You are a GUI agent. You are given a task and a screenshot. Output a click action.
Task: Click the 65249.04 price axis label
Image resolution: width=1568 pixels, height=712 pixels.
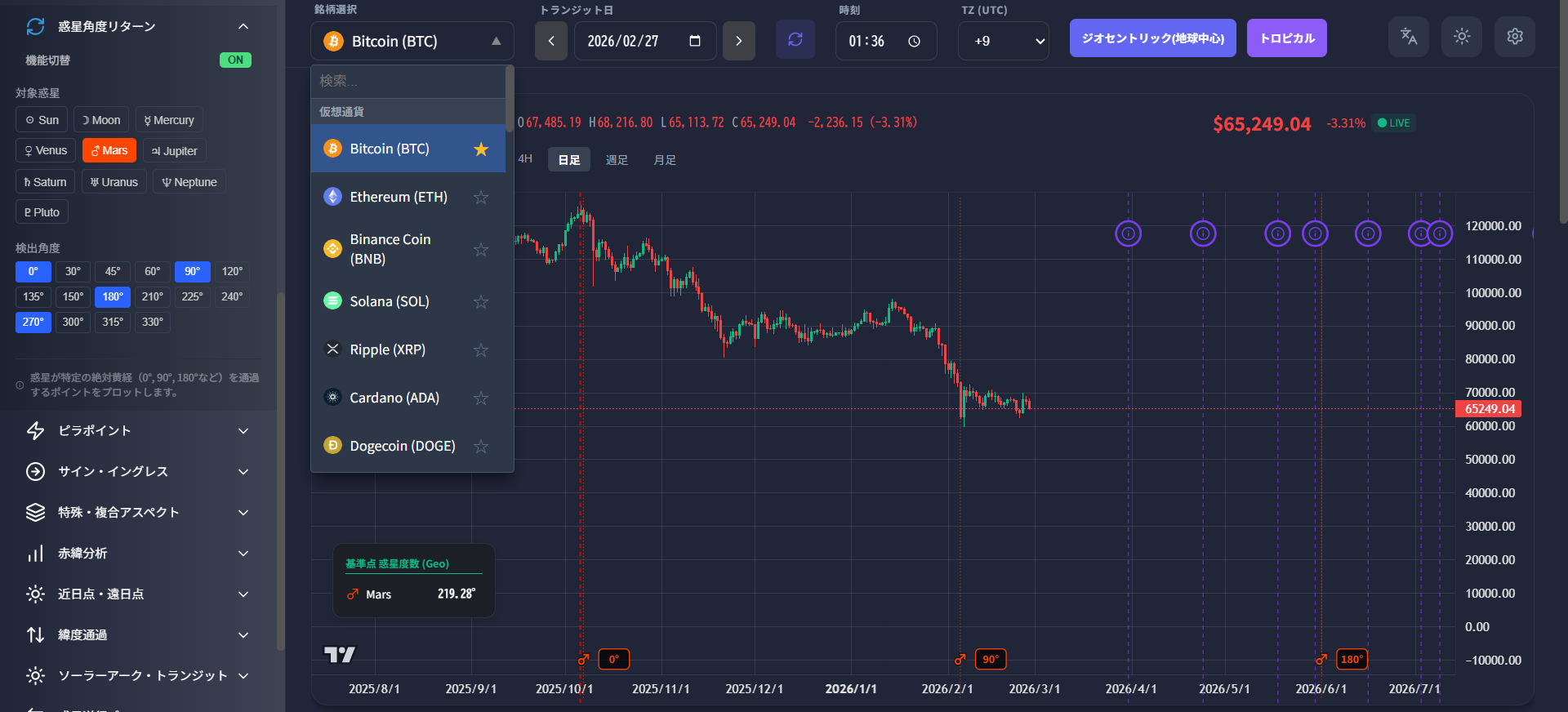1489,409
